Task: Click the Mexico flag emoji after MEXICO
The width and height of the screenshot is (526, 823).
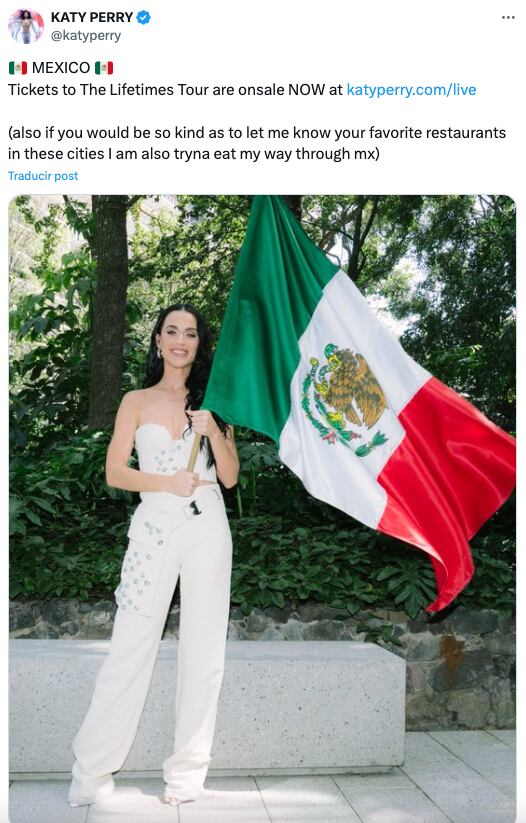Action: tap(104, 68)
